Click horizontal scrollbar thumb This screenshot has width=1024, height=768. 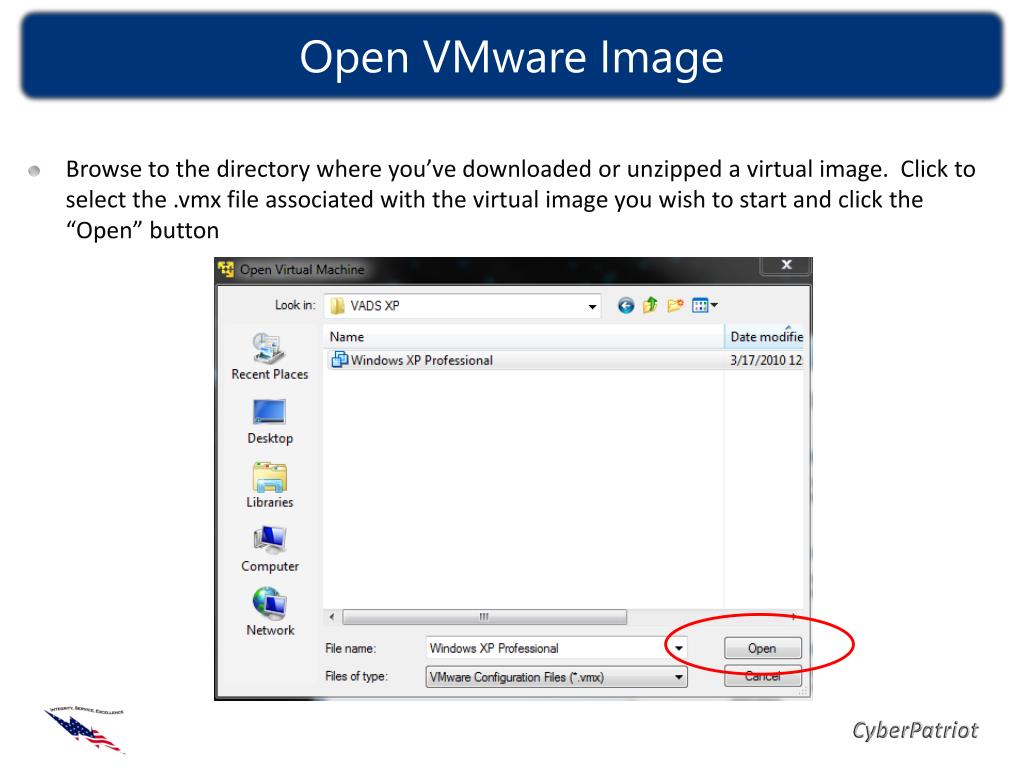tap(484, 616)
